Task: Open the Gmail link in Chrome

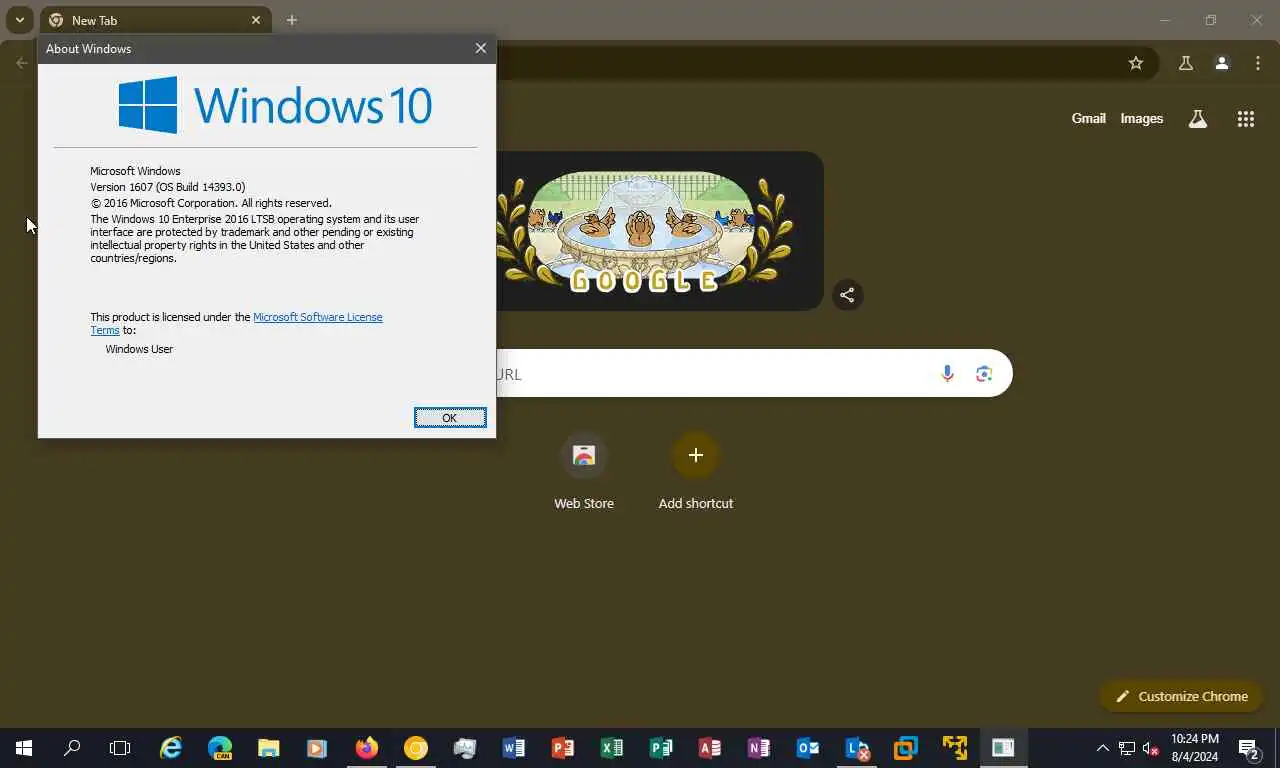Action: tap(1088, 118)
